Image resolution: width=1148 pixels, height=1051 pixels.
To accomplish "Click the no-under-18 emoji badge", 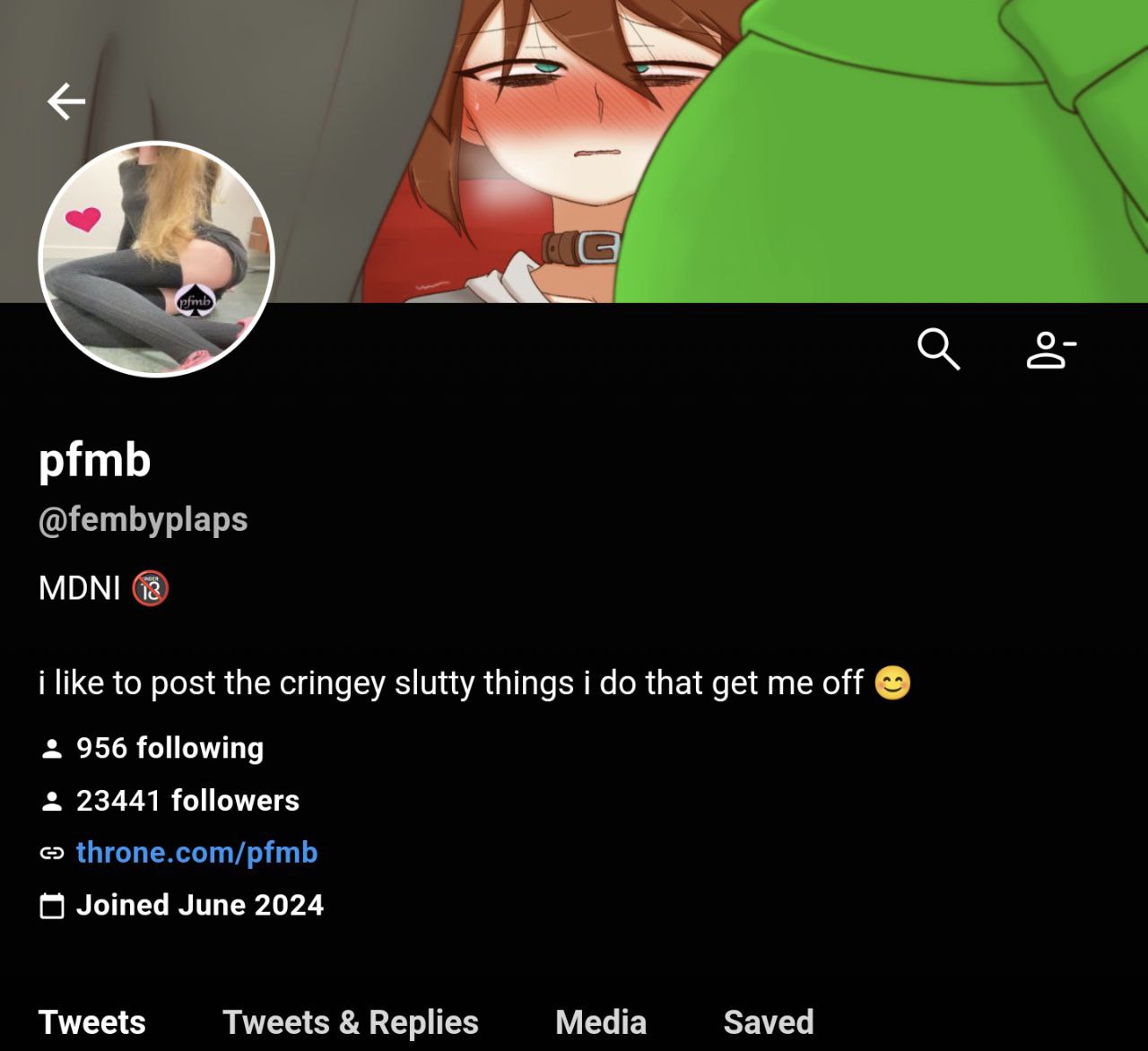I will point(151,588).
